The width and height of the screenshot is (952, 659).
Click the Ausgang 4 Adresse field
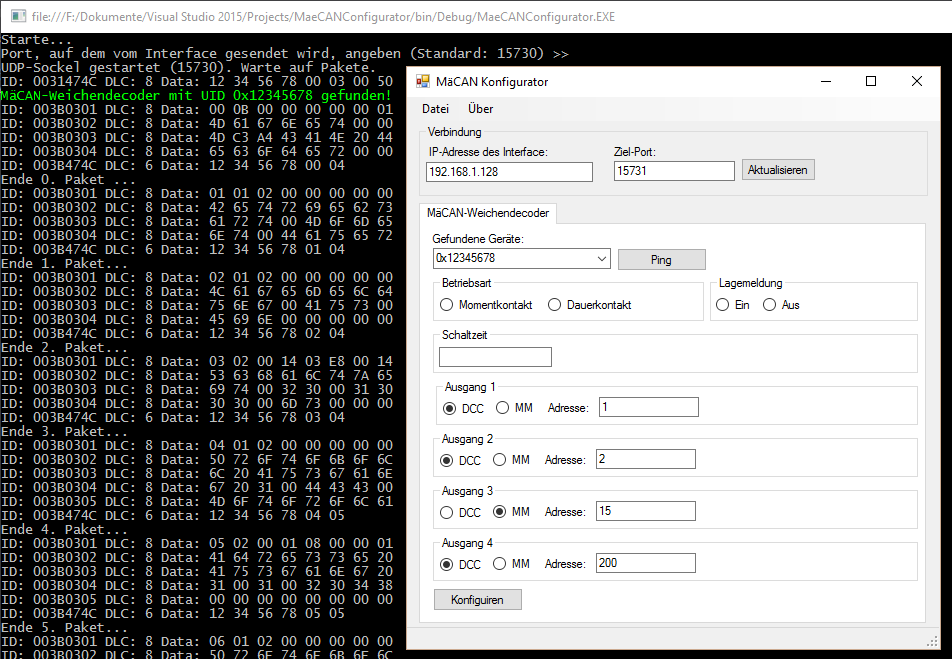(645, 563)
